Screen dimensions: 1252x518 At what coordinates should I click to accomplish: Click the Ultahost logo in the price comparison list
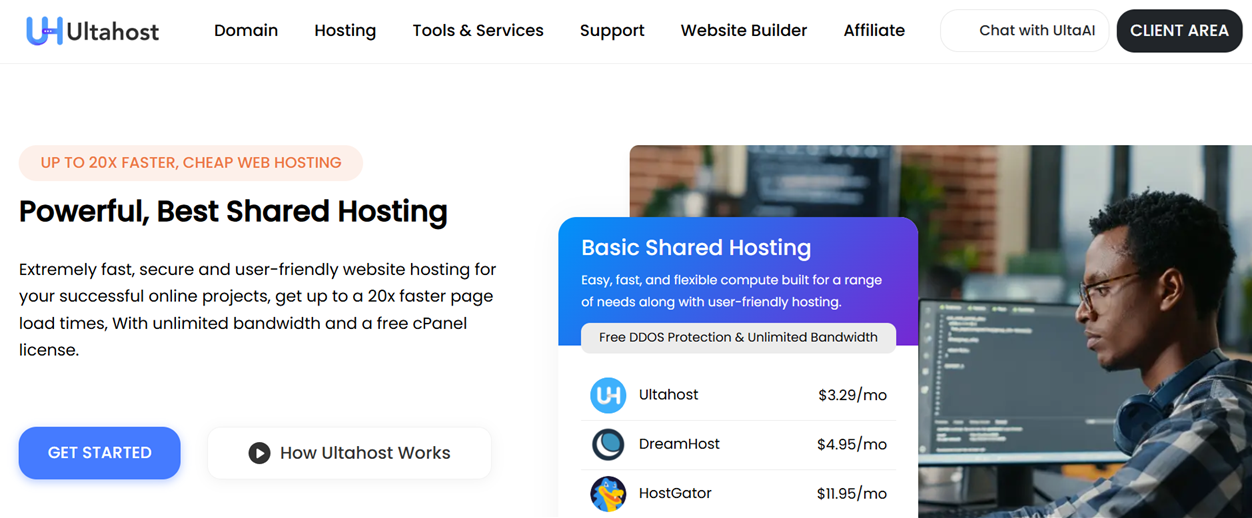tap(607, 395)
